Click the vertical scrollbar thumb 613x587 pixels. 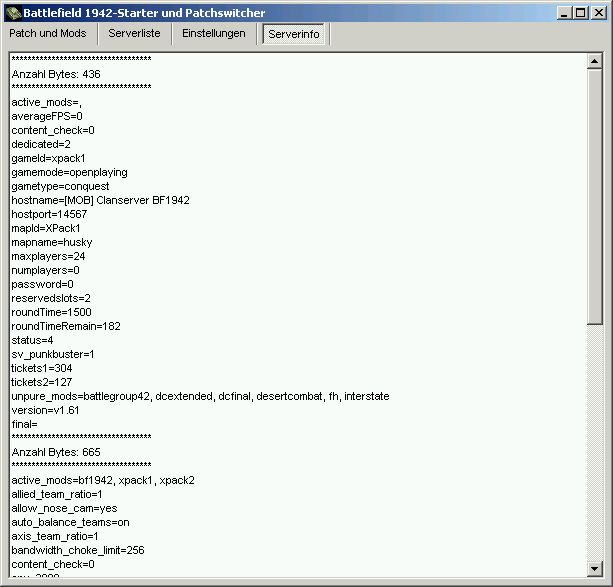[595, 196]
